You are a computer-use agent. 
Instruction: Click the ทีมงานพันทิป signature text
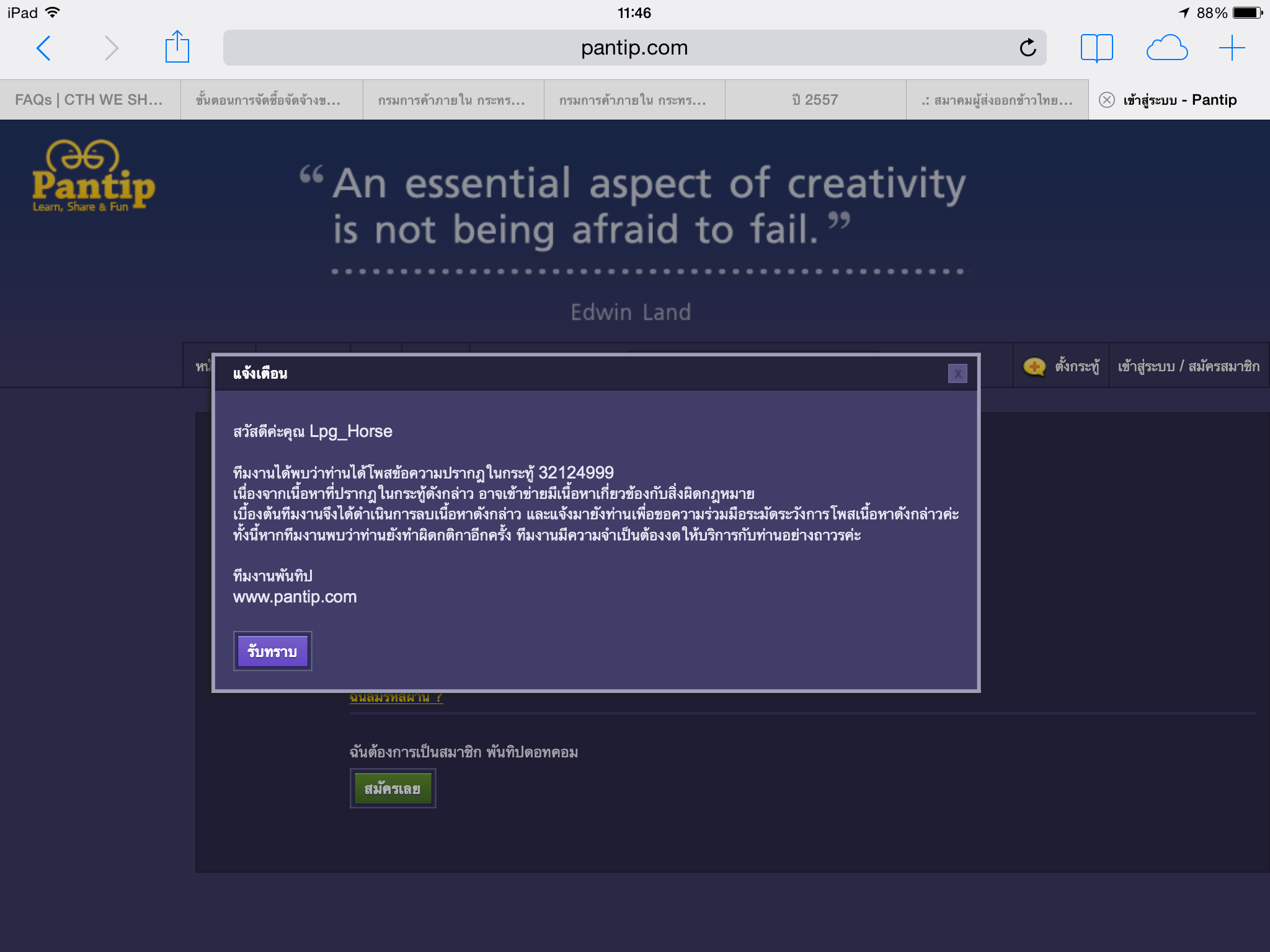(x=272, y=576)
